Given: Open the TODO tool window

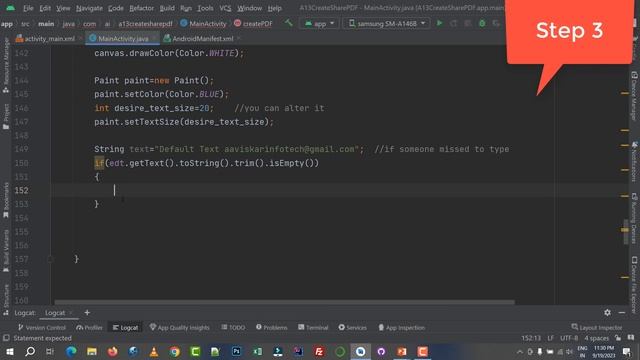Looking at the screenshot, I should (x=233, y=327).
